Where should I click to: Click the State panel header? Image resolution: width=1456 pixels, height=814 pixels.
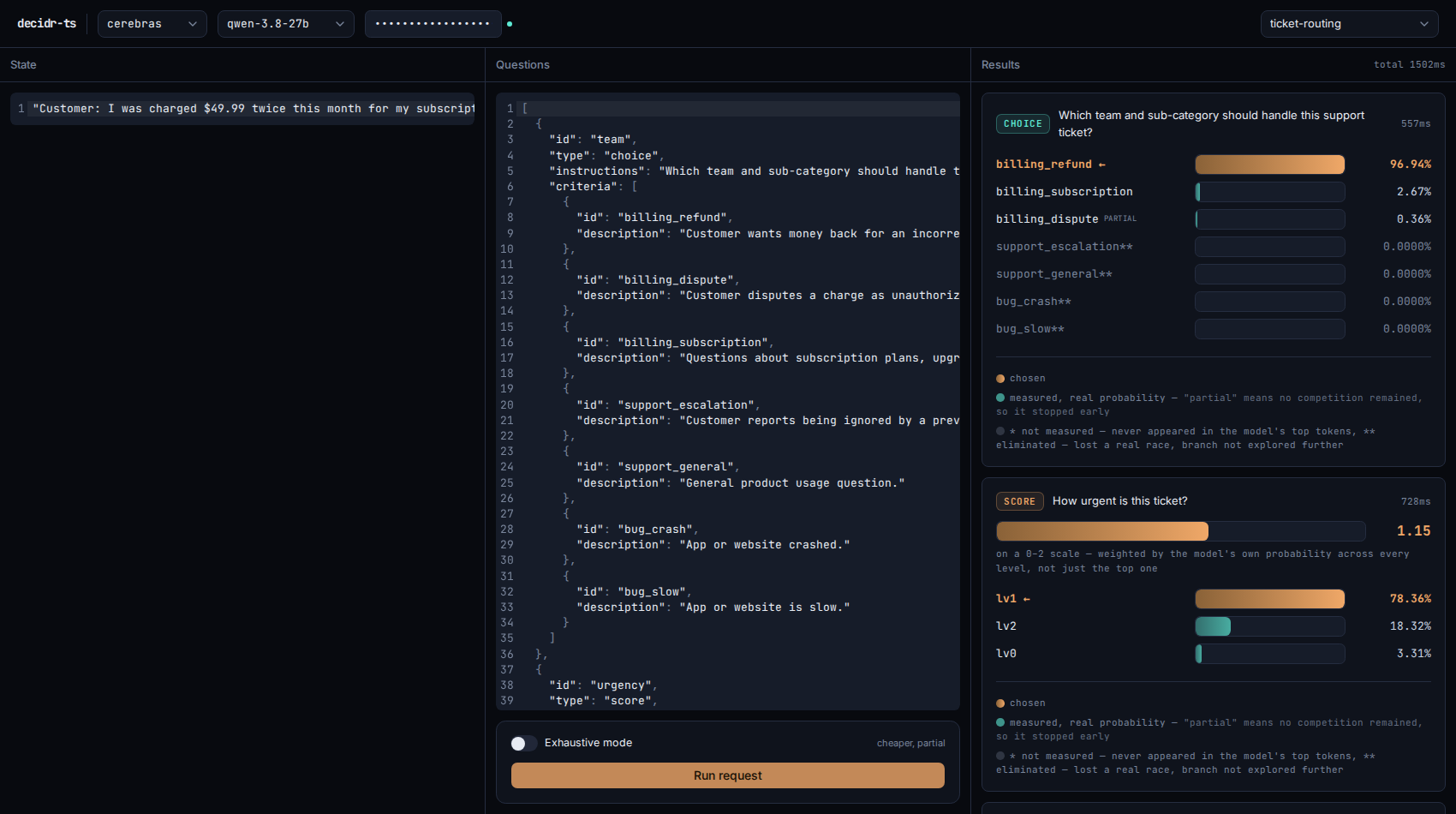click(x=23, y=65)
